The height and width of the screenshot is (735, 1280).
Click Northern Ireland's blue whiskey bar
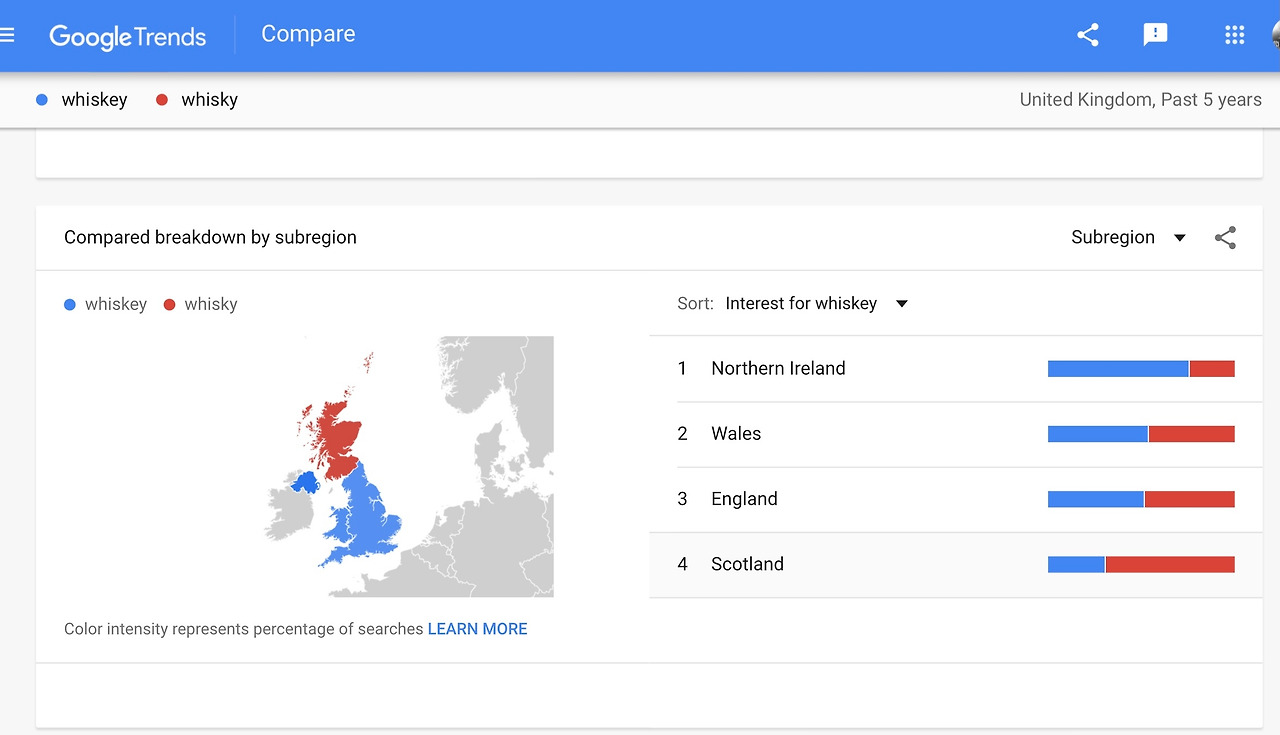(1118, 369)
